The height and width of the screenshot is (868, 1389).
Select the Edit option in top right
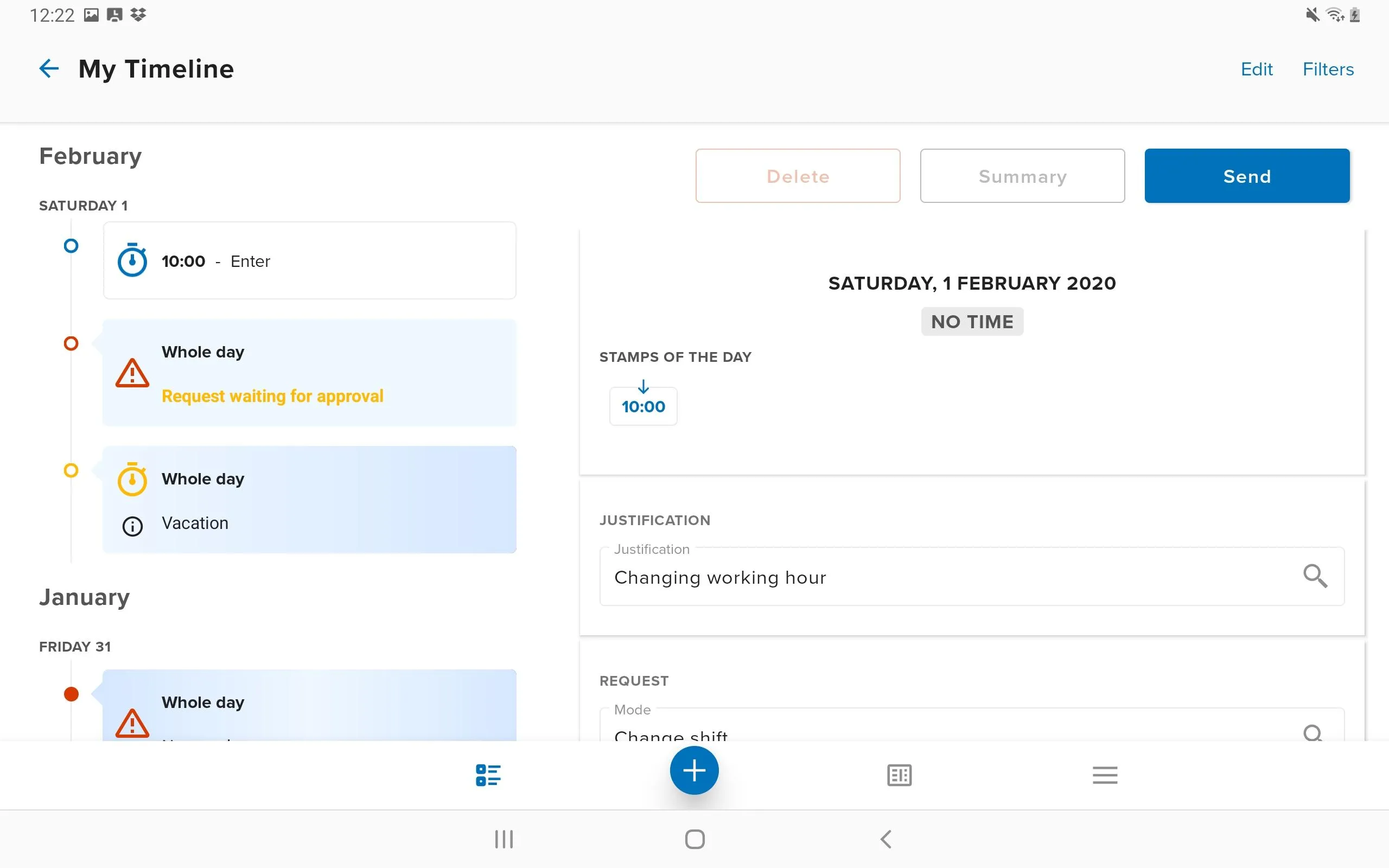tap(1257, 68)
